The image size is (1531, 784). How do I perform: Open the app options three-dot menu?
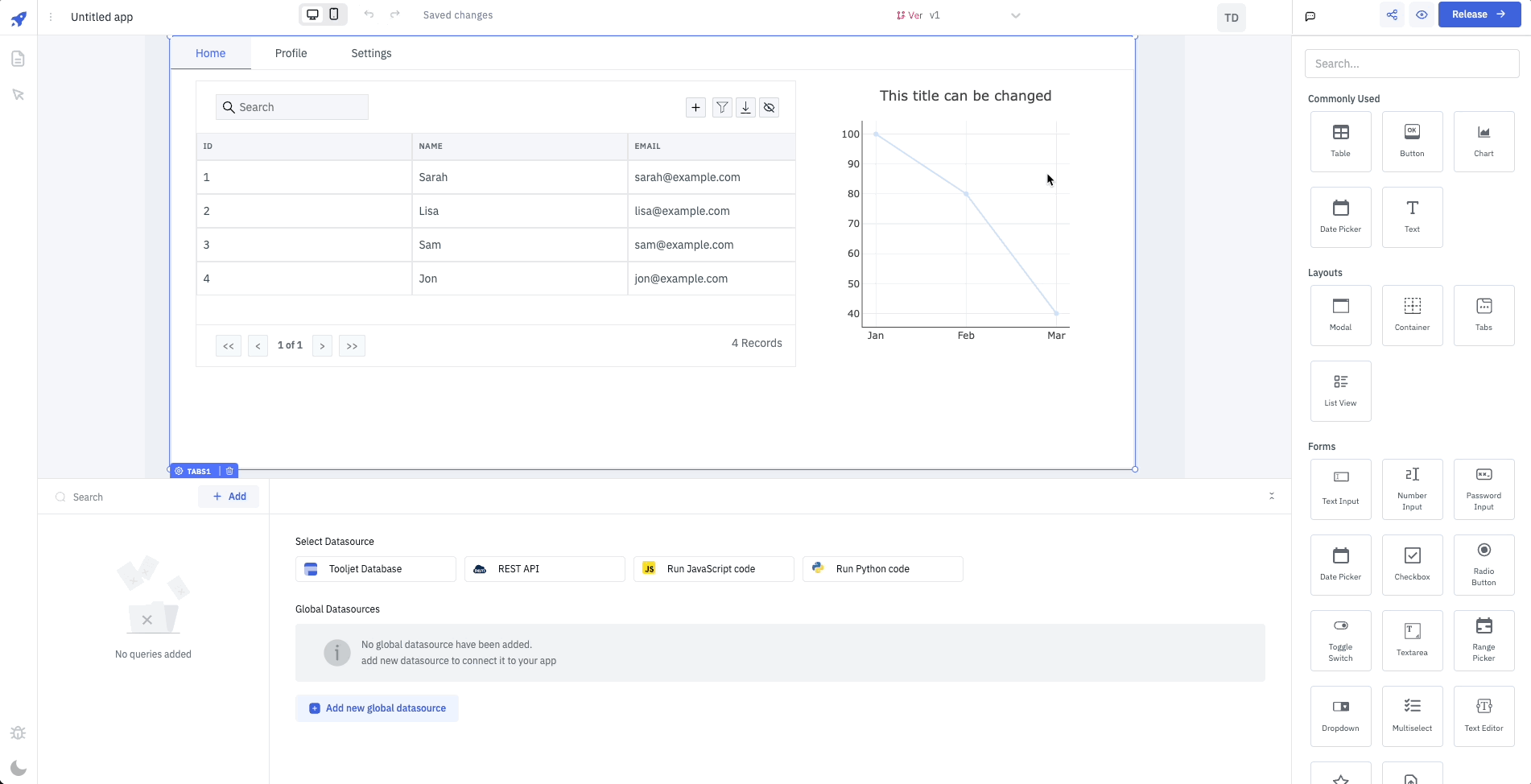(51, 17)
